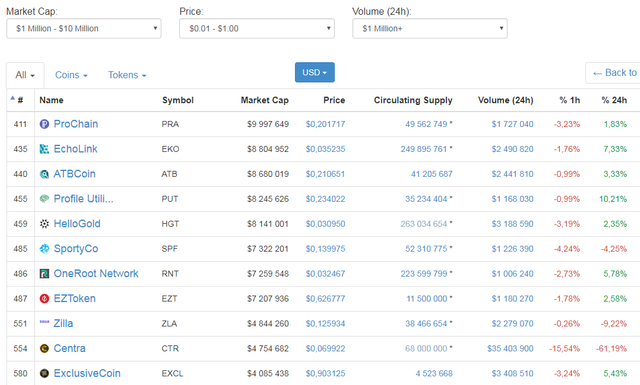This screenshot has height=385, width=640.
Task: Sort table by Price column header
Action: click(334, 100)
